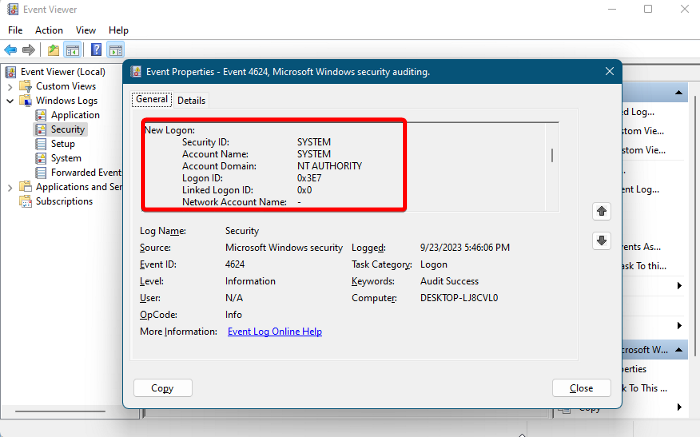The height and width of the screenshot is (437, 700).
Task: Click the NT AUTHORITY account domain value
Action: pos(329,166)
